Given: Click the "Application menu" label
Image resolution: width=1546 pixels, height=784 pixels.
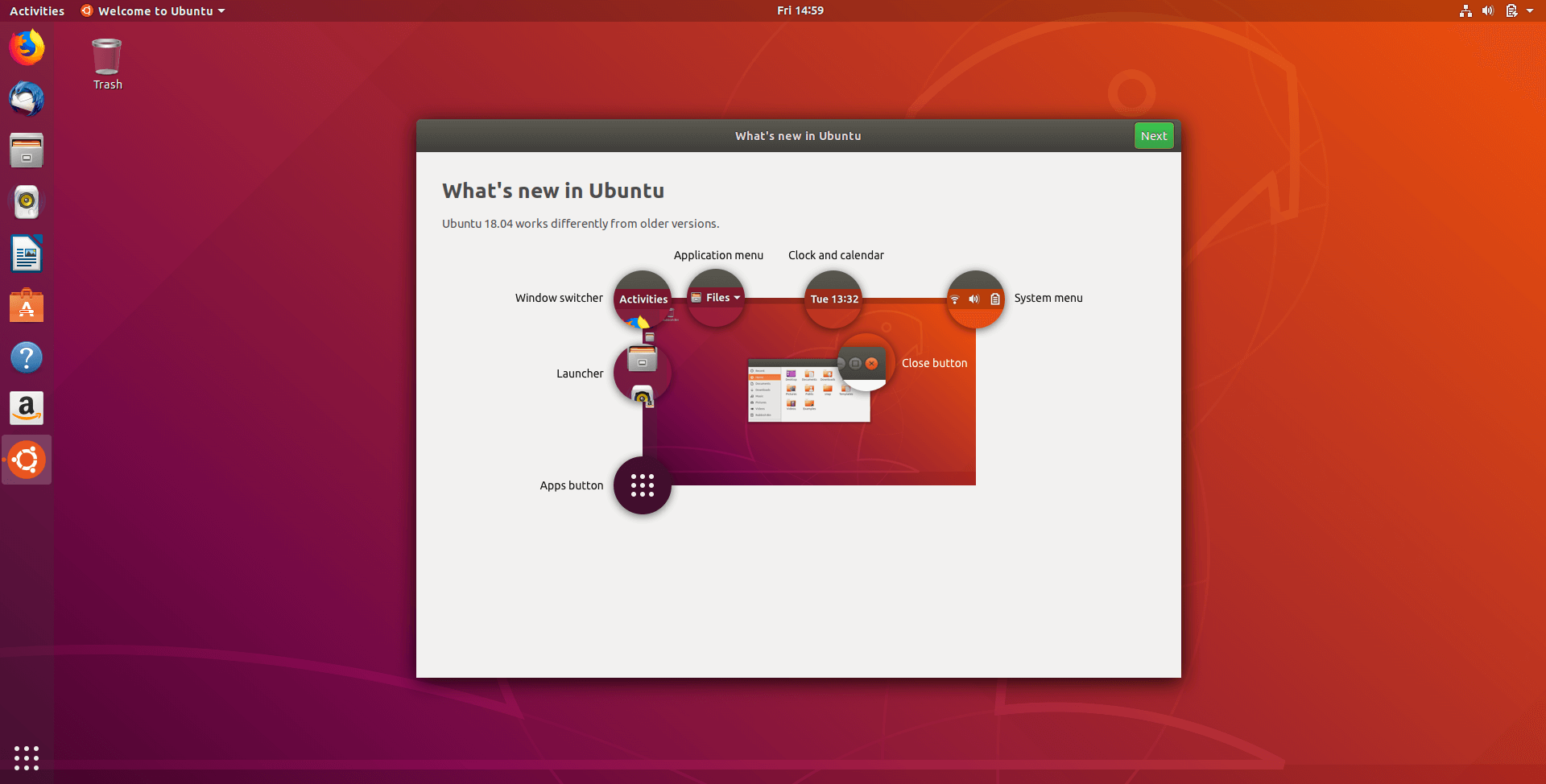Looking at the screenshot, I should (718, 255).
